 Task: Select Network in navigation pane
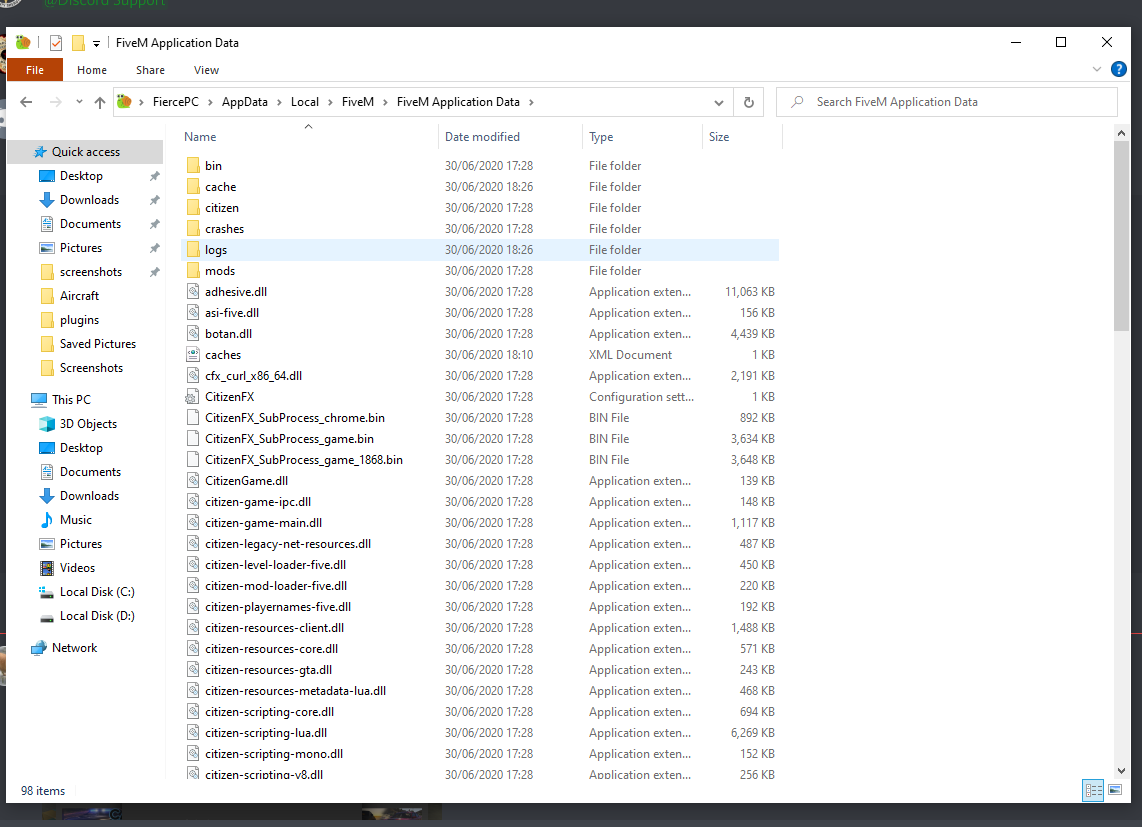[74, 648]
